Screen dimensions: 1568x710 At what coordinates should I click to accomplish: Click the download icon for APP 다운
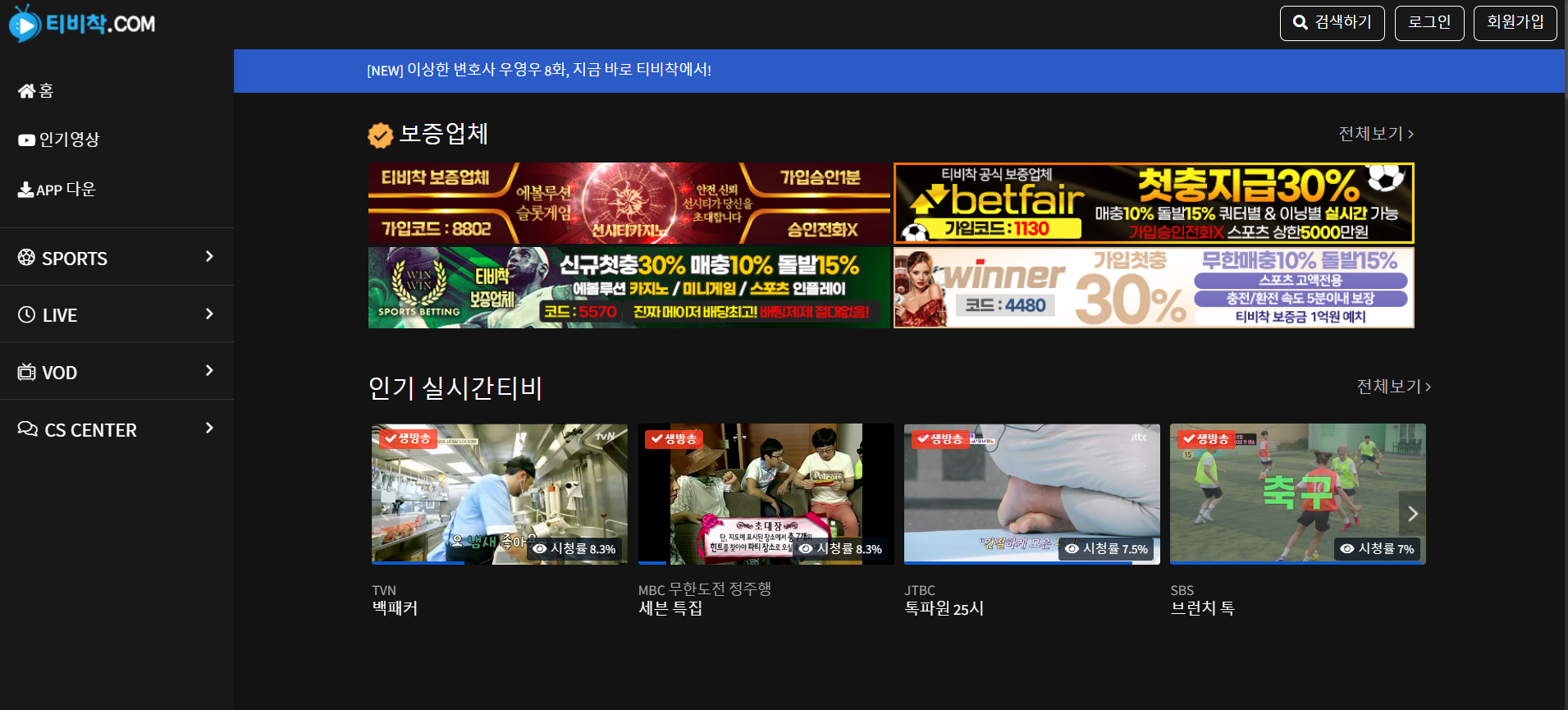25,190
